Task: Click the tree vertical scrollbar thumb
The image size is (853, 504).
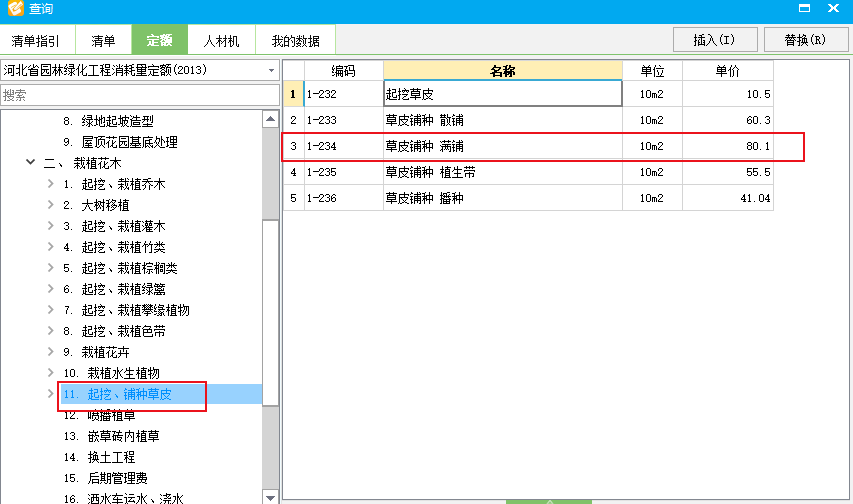Action: 270,312
